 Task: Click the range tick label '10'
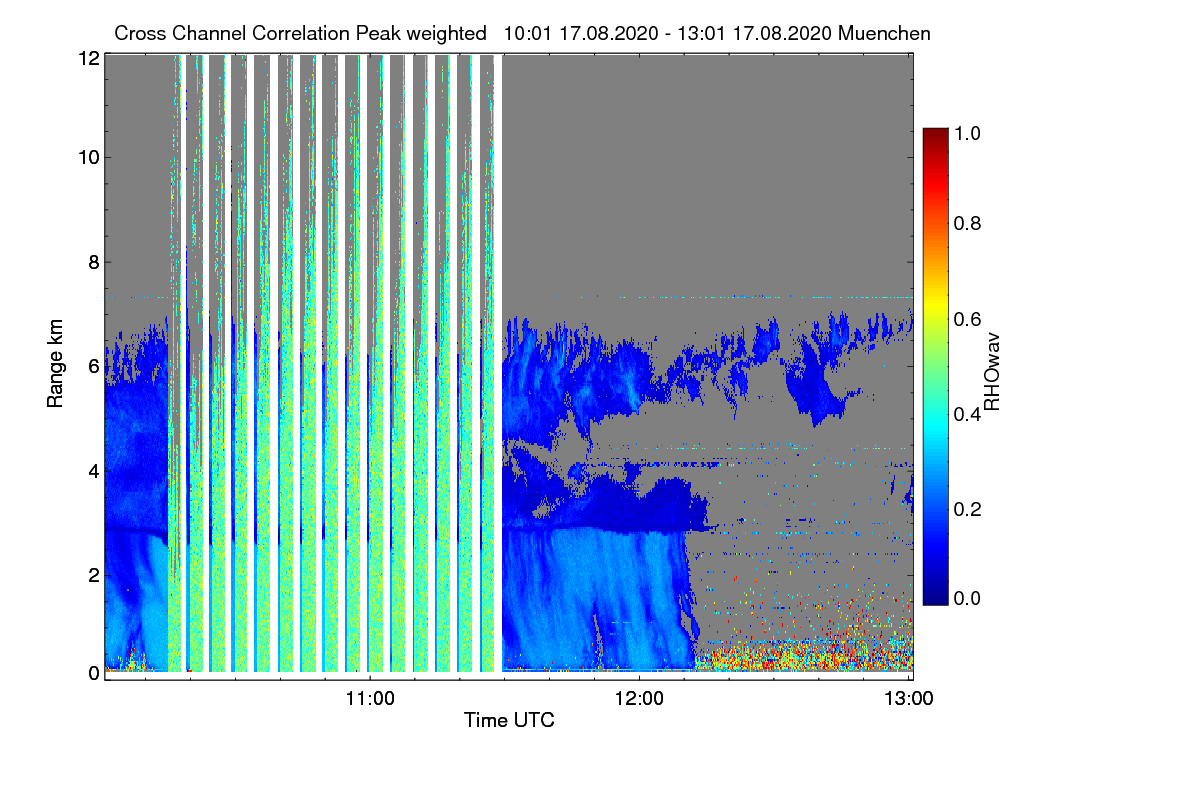click(89, 157)
